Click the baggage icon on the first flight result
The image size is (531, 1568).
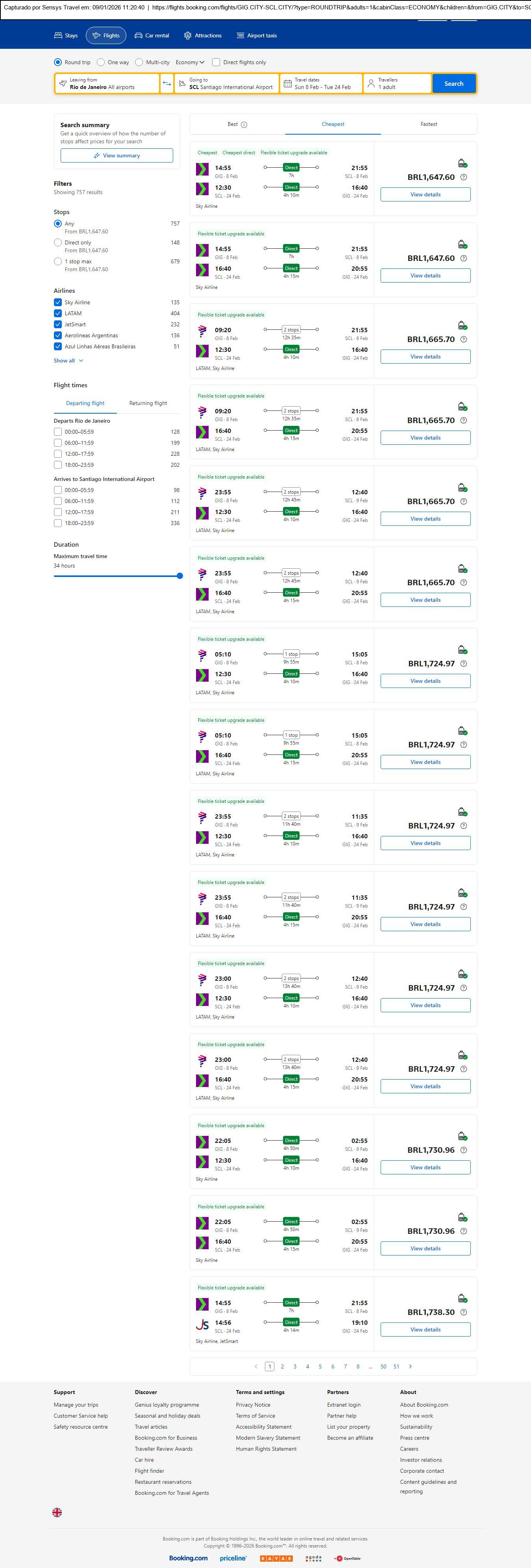(462, 163)
